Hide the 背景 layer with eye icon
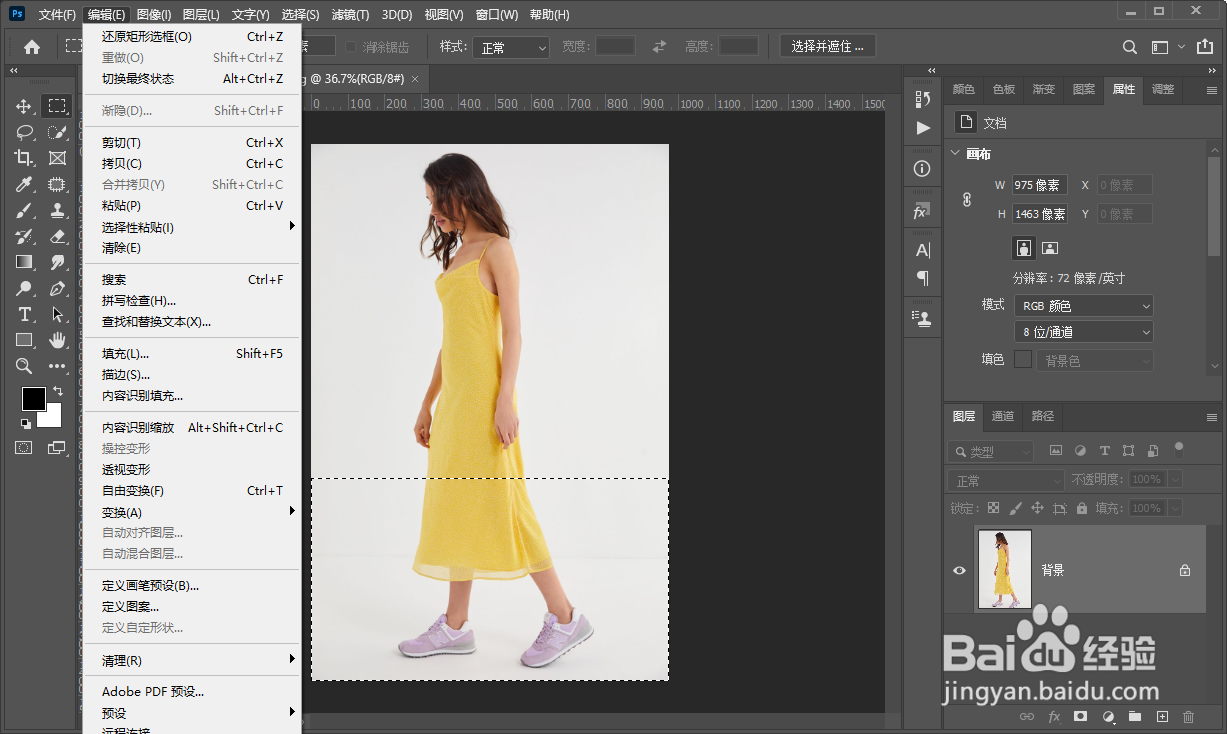The width and height of the screenshot is (1227, 734). click(x=959, y=570)
